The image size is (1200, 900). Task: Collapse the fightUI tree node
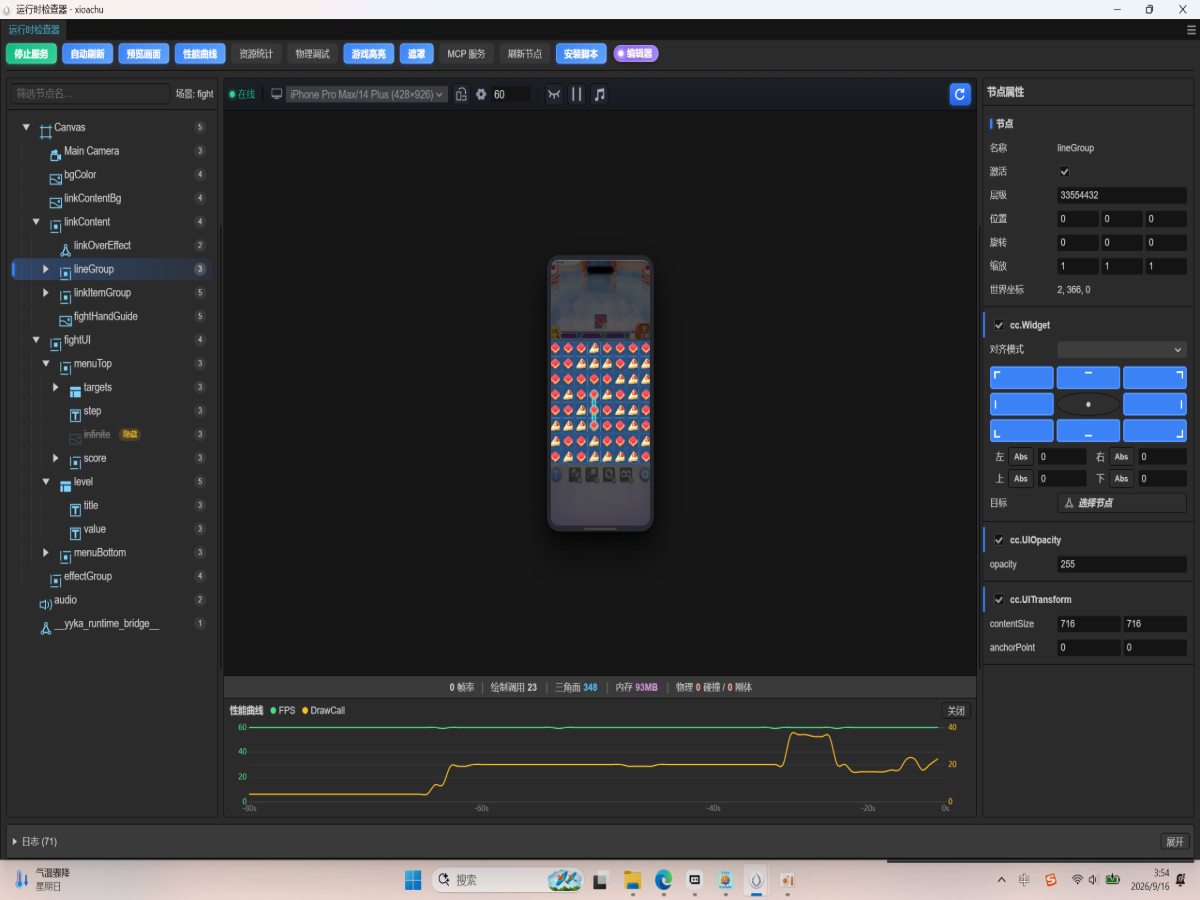click(x=36, y=340)
